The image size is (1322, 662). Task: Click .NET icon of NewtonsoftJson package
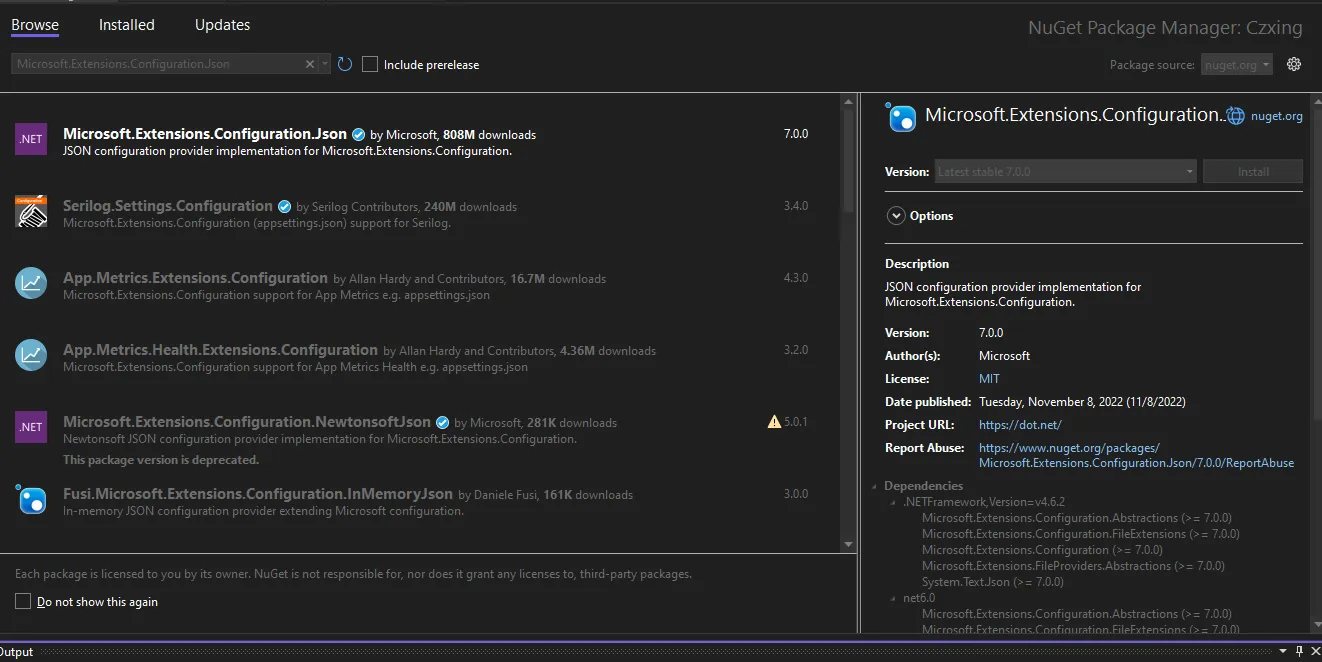pos(31,427)
